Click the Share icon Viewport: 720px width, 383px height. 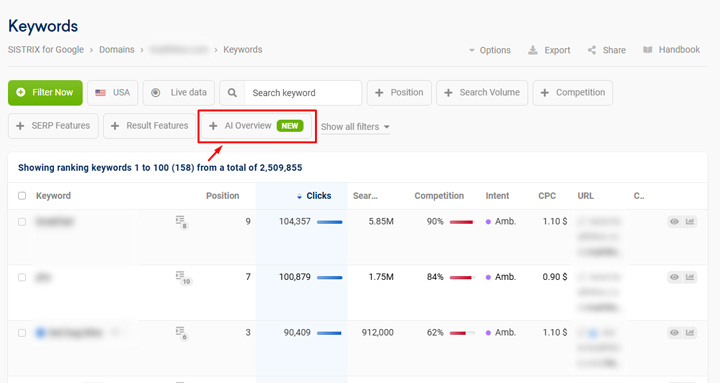click(x=592, y=50)
